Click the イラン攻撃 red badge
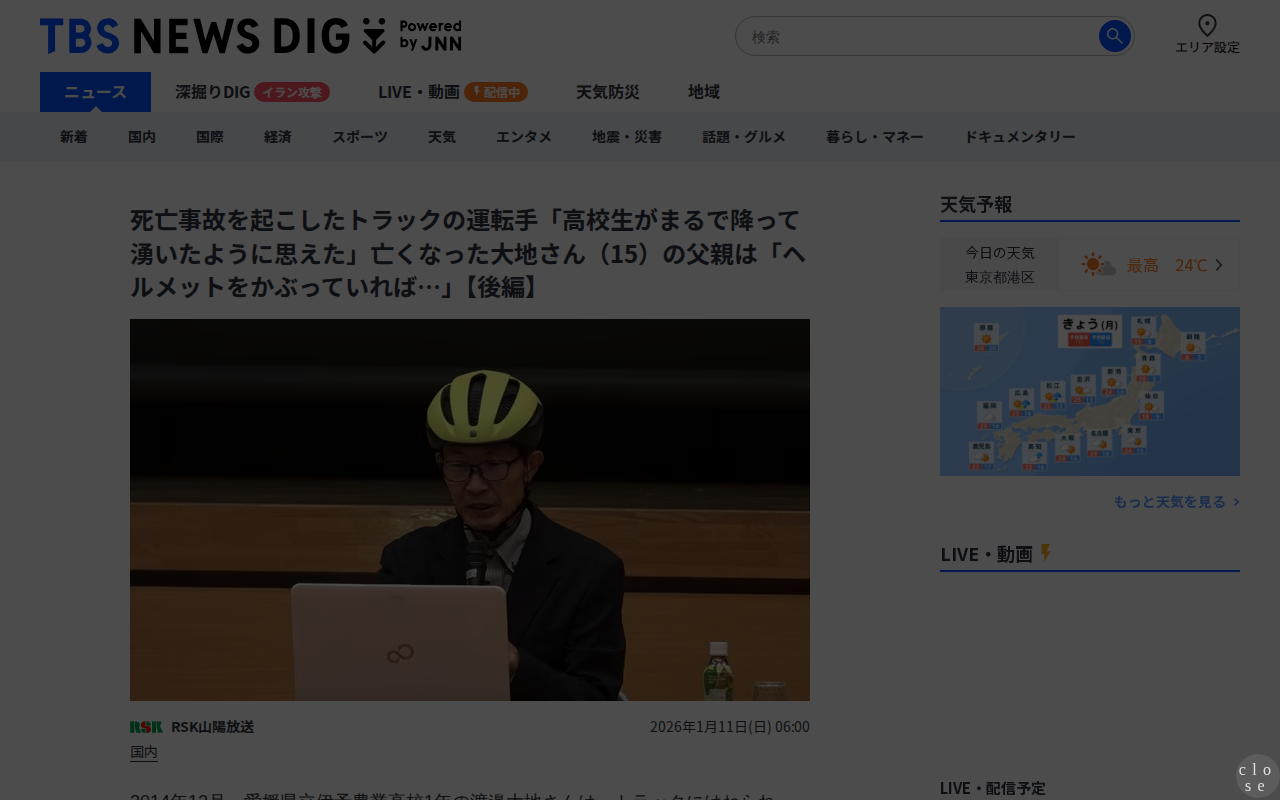 (x=292, y=92)
